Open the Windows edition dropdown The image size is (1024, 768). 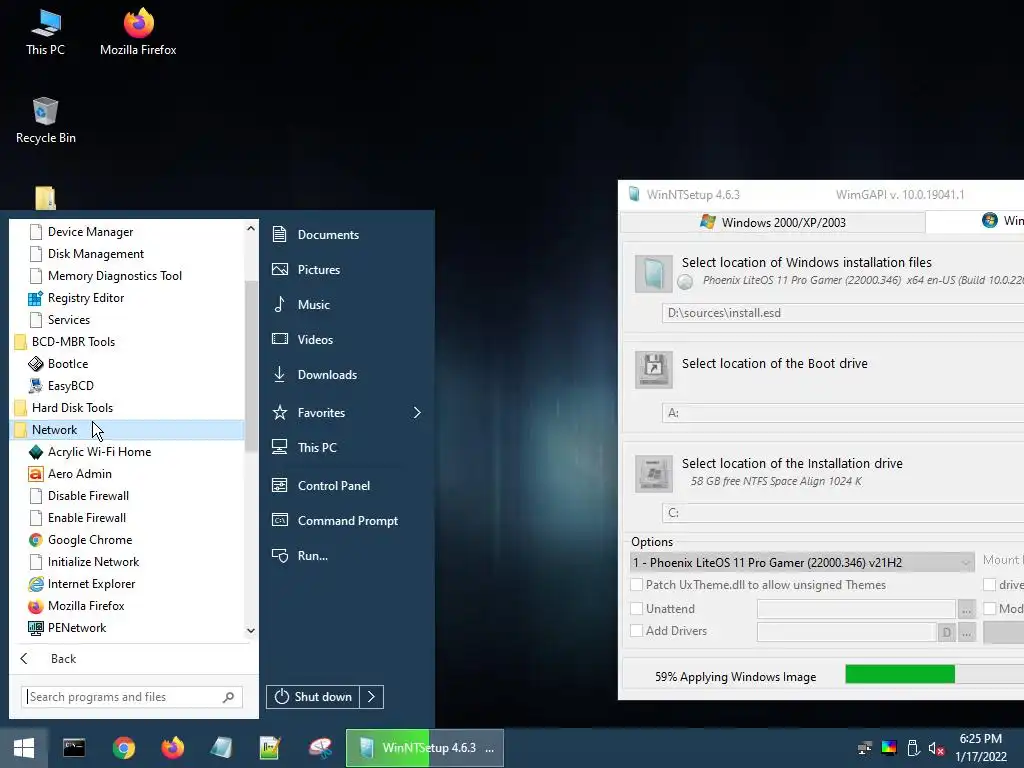802,562
